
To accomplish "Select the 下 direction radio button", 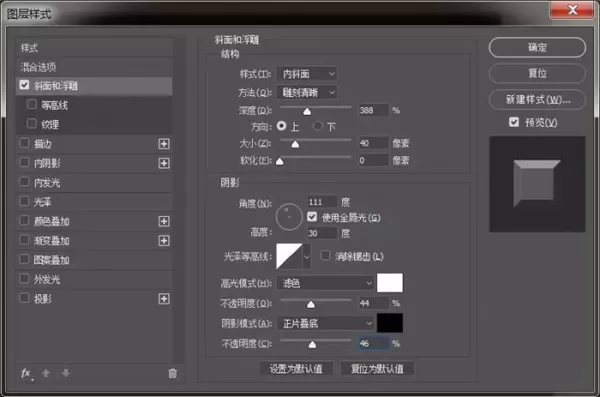I will (x=317, y=126).
